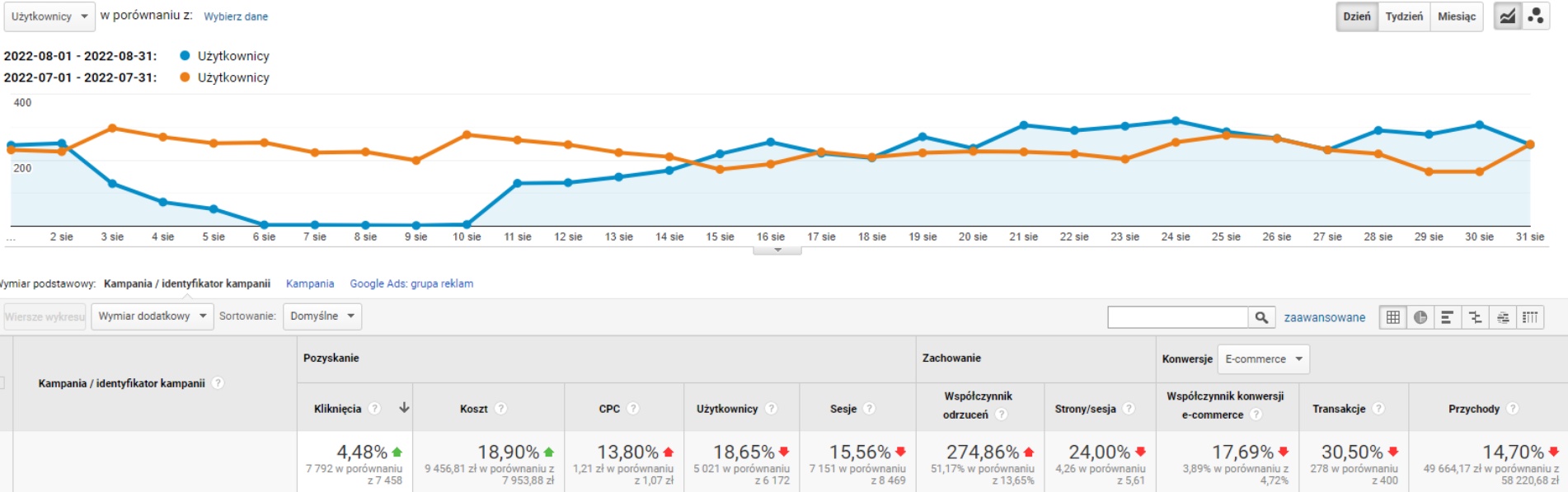Switch to the Kampania primary dimension
1568x492 pixels.
(310, 283)
